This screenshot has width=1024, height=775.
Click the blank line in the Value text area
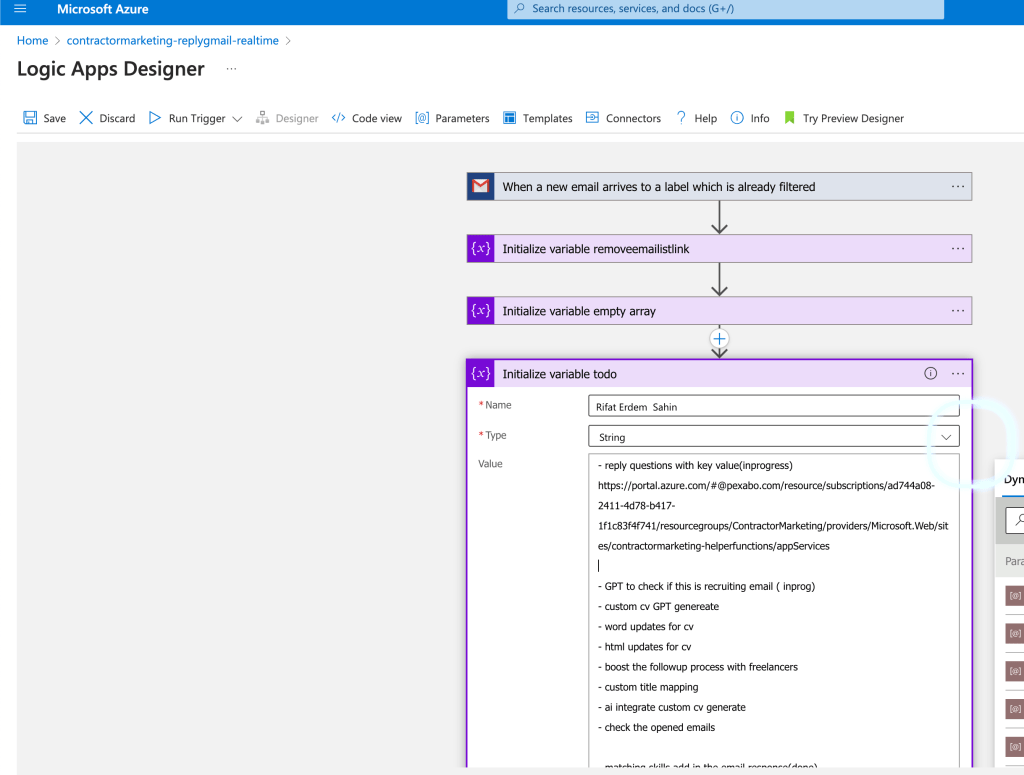click(x=773, y=566)
